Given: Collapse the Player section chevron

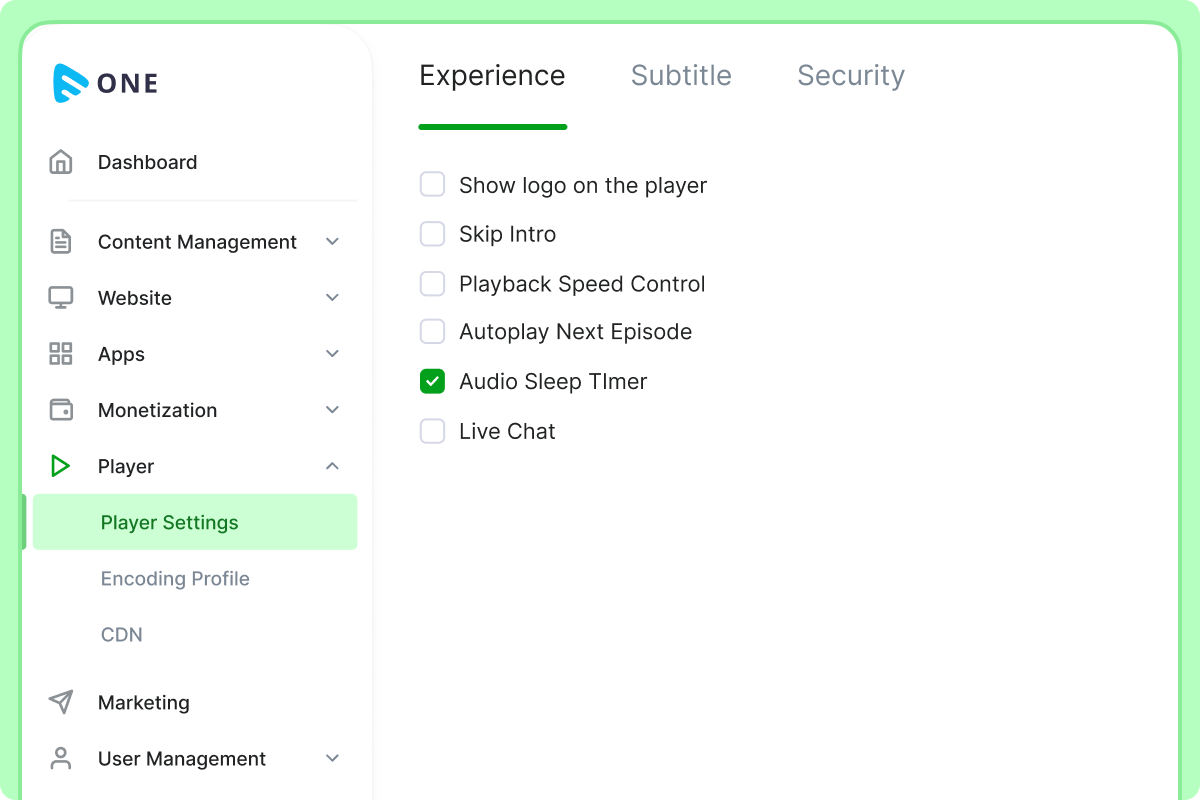Looking at the screenshot, I should 333,466.
